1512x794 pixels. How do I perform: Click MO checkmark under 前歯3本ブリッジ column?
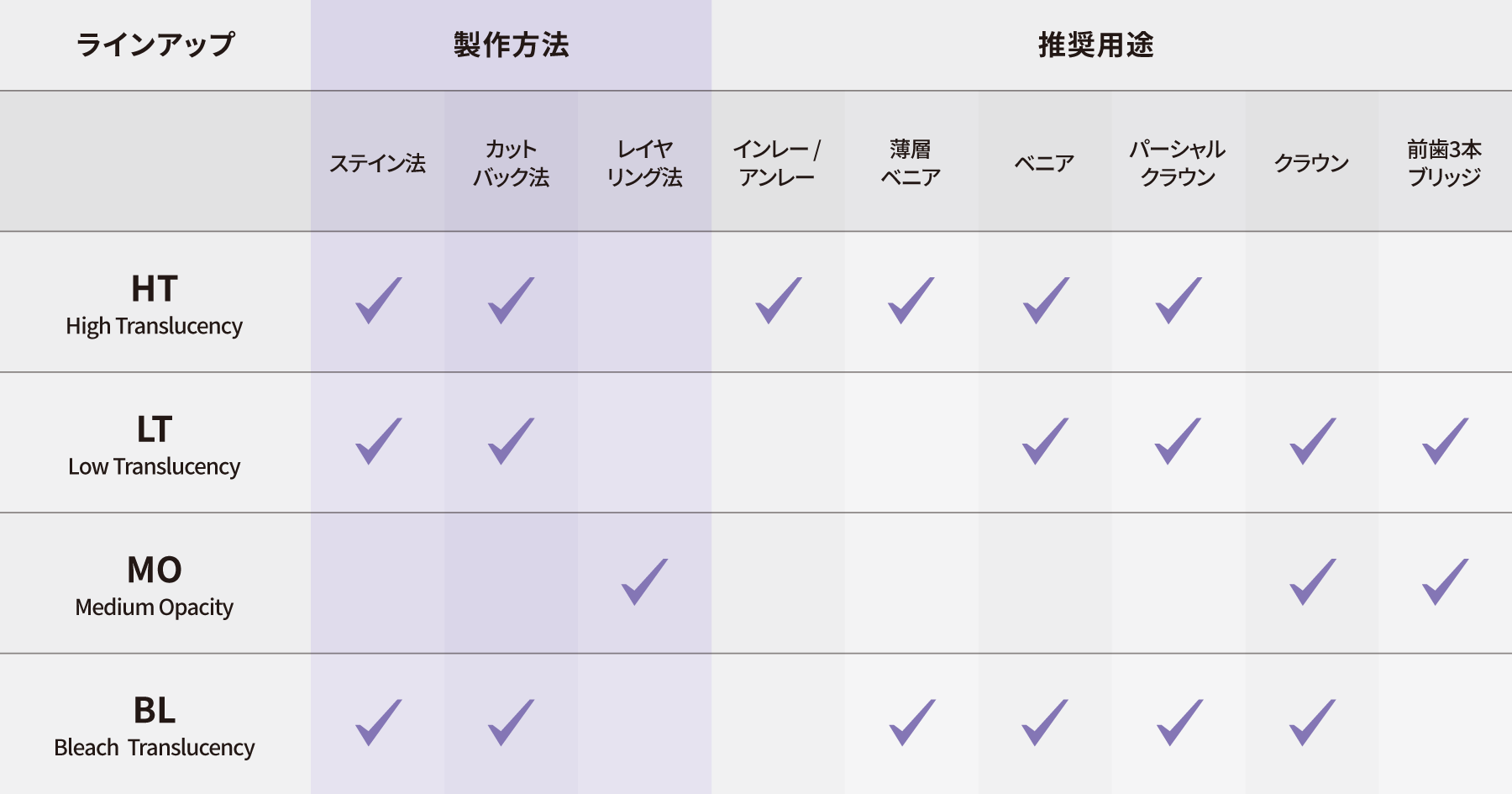[1445, 582]
